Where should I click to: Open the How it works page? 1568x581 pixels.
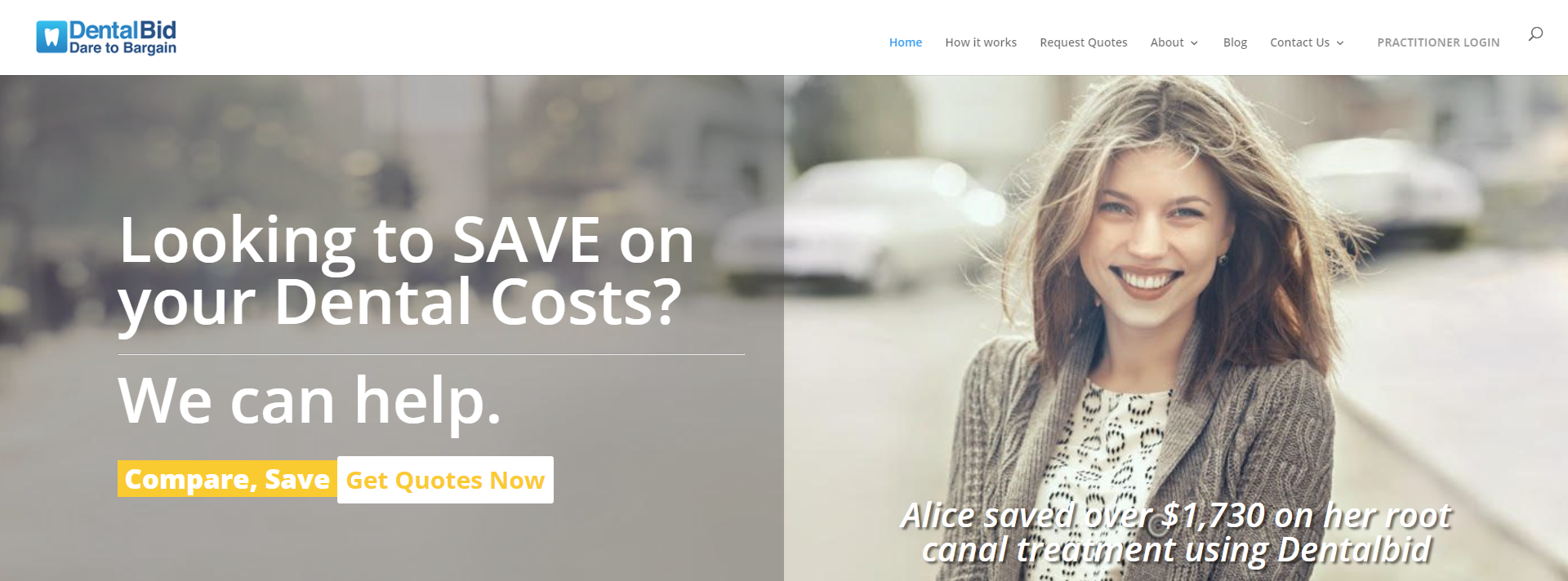pyautogui.click(x=981, y=42)
